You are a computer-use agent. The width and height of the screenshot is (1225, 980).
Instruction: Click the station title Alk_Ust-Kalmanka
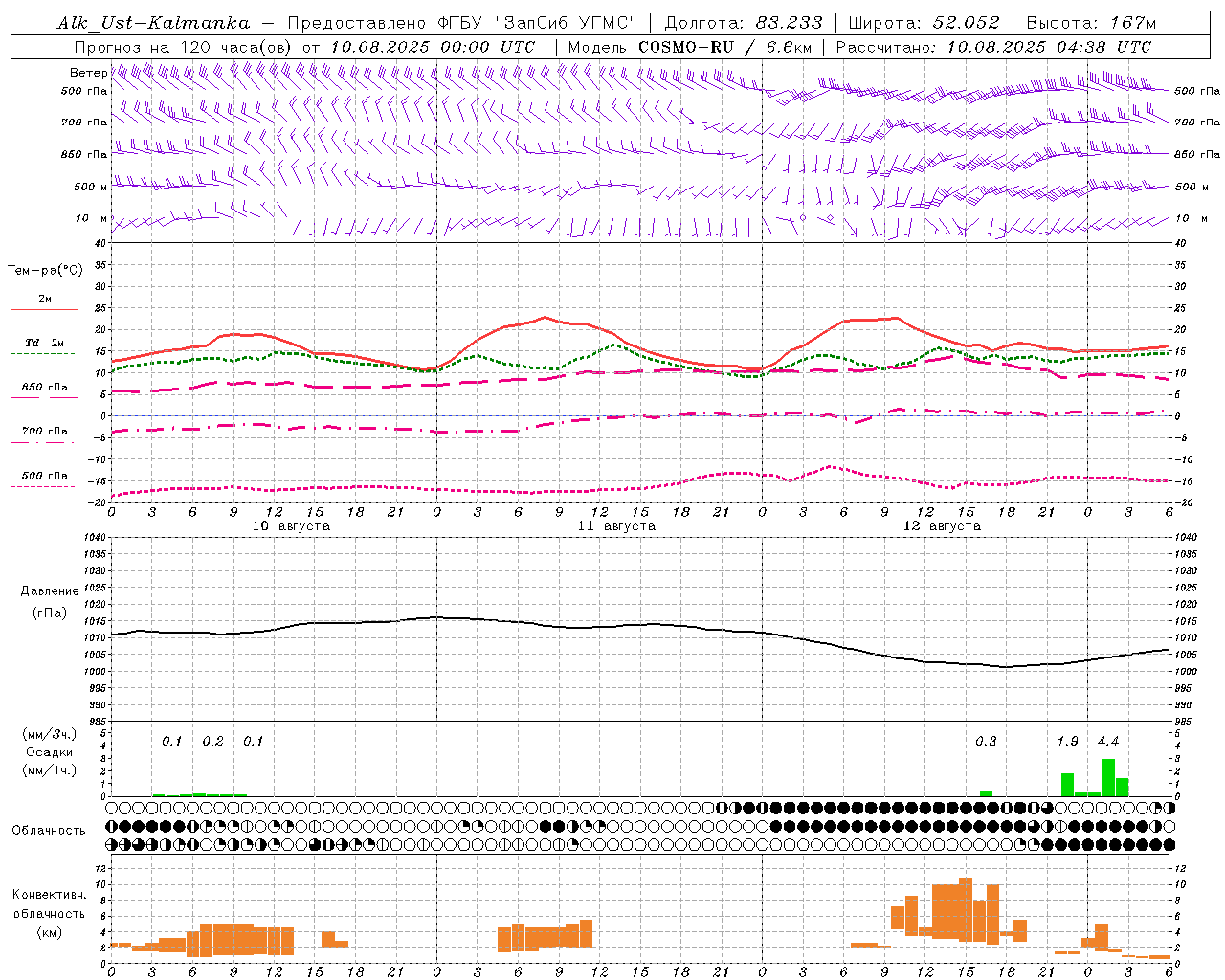[x=153, y=23]
